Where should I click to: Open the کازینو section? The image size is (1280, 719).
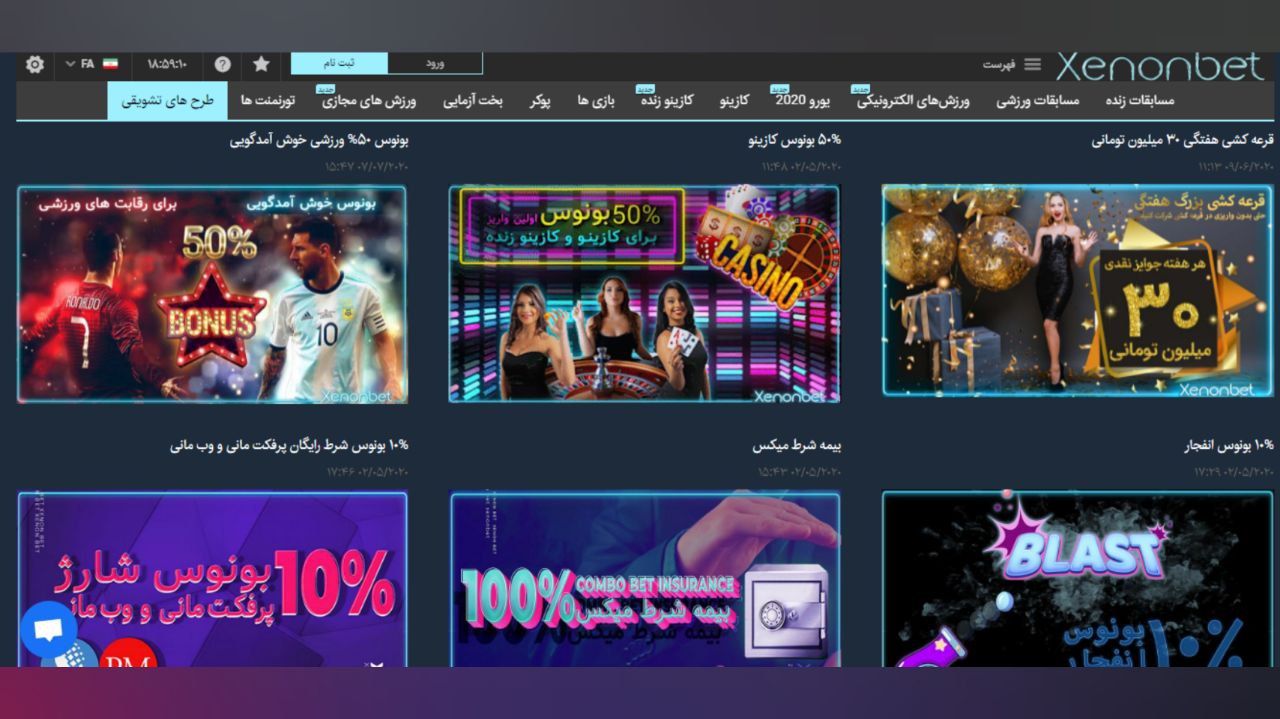click(x=737, y=101)
